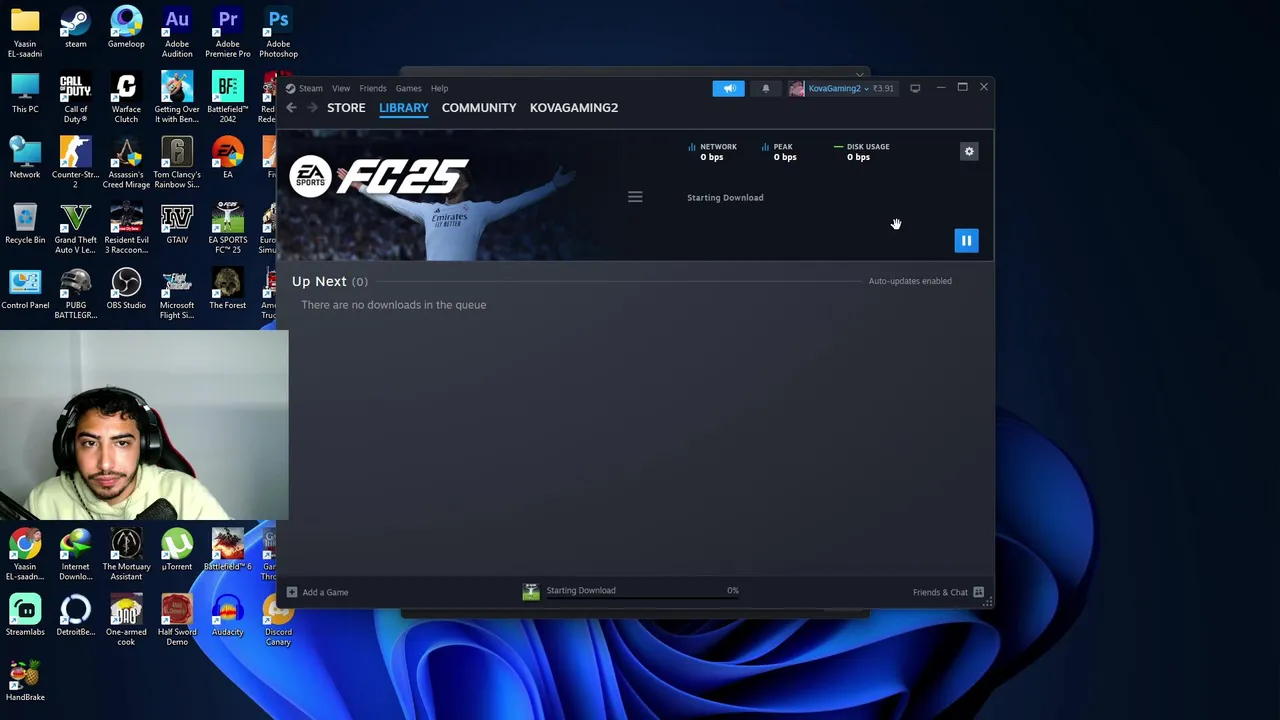
Task: Select the Audacity desktop icon
Action: click(x=228, y=615)
